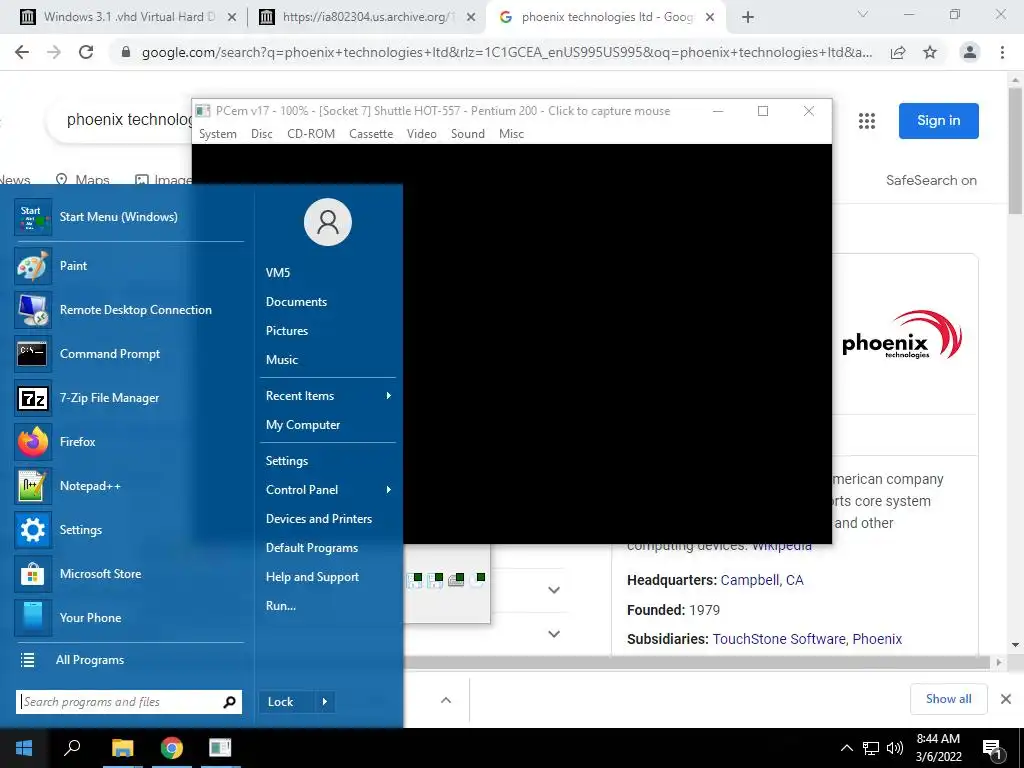Open the PCem System menu
This screenshot has height=768, width=1024.
(217, 134)
